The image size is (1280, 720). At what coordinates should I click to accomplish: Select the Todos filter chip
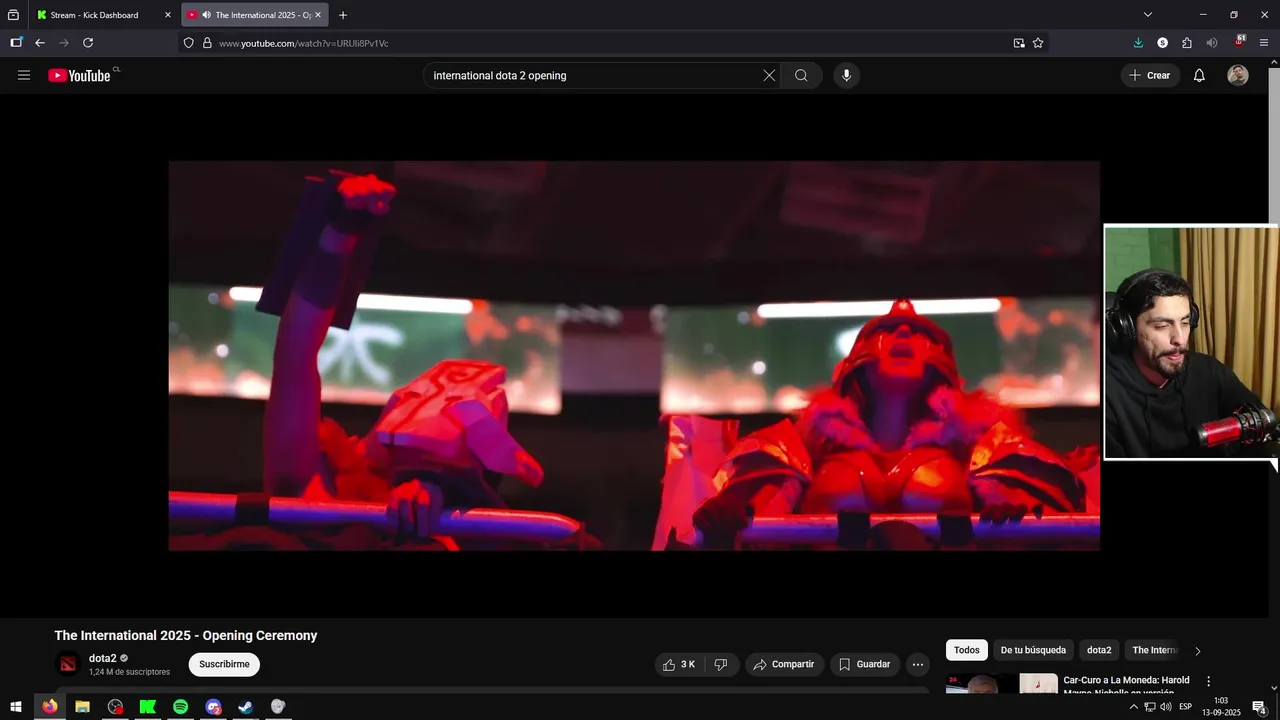(x=967, y=650)
